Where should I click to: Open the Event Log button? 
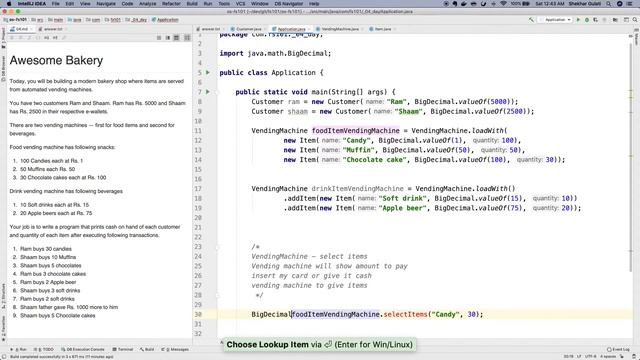[618, 349]
